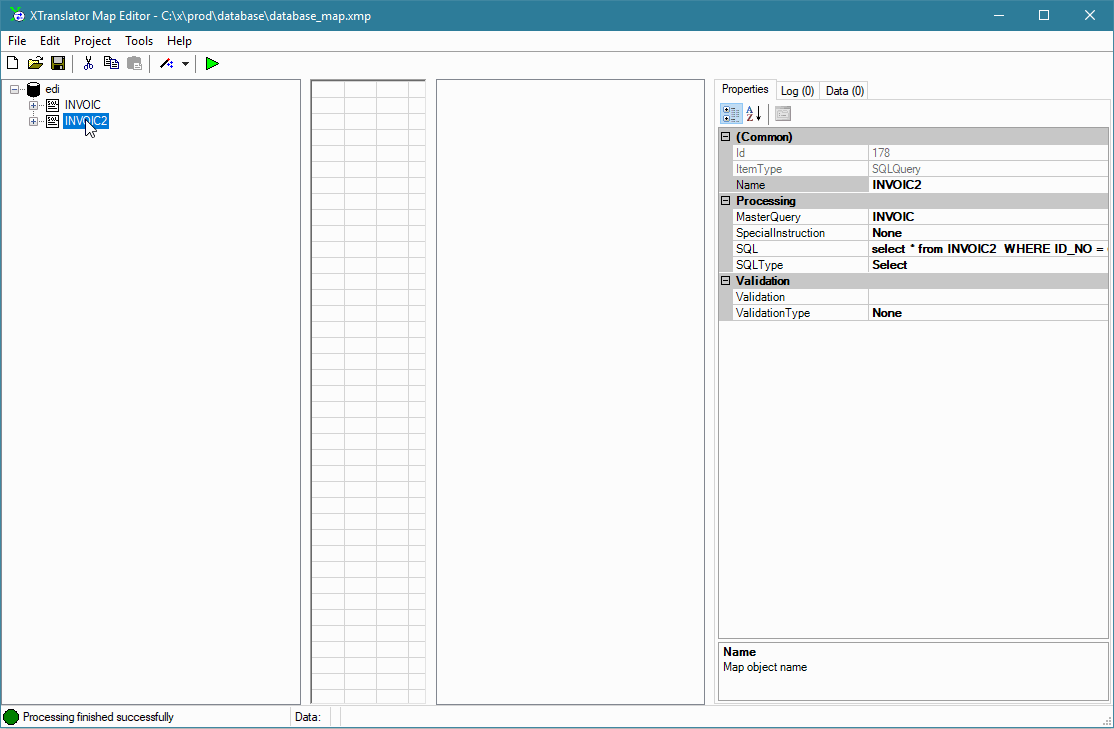Edit the SQL select statement value

(988, 249)
